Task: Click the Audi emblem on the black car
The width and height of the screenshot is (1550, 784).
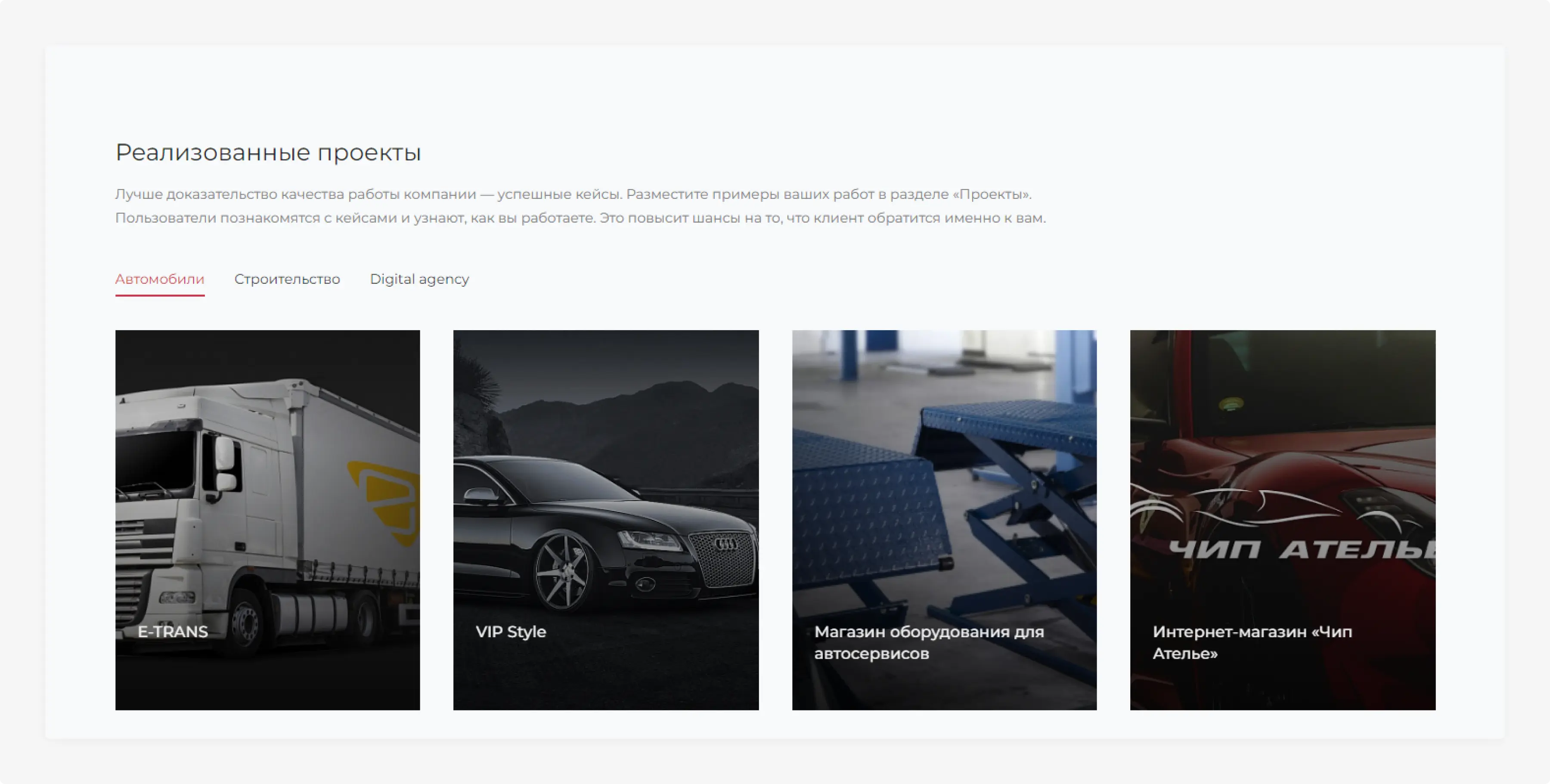Action: click(725, 544)
